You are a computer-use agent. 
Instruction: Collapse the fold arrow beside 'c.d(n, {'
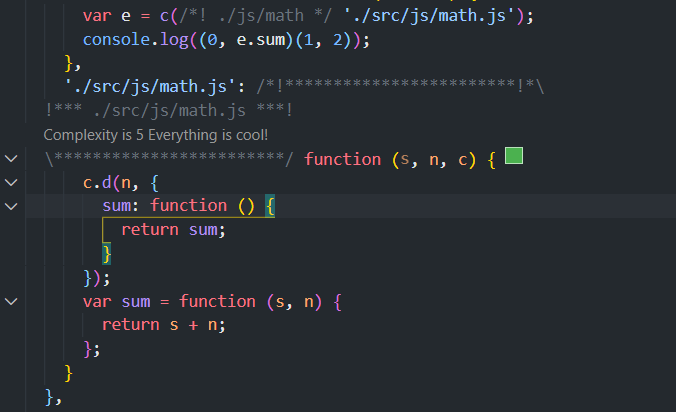[x=11, y=182]
